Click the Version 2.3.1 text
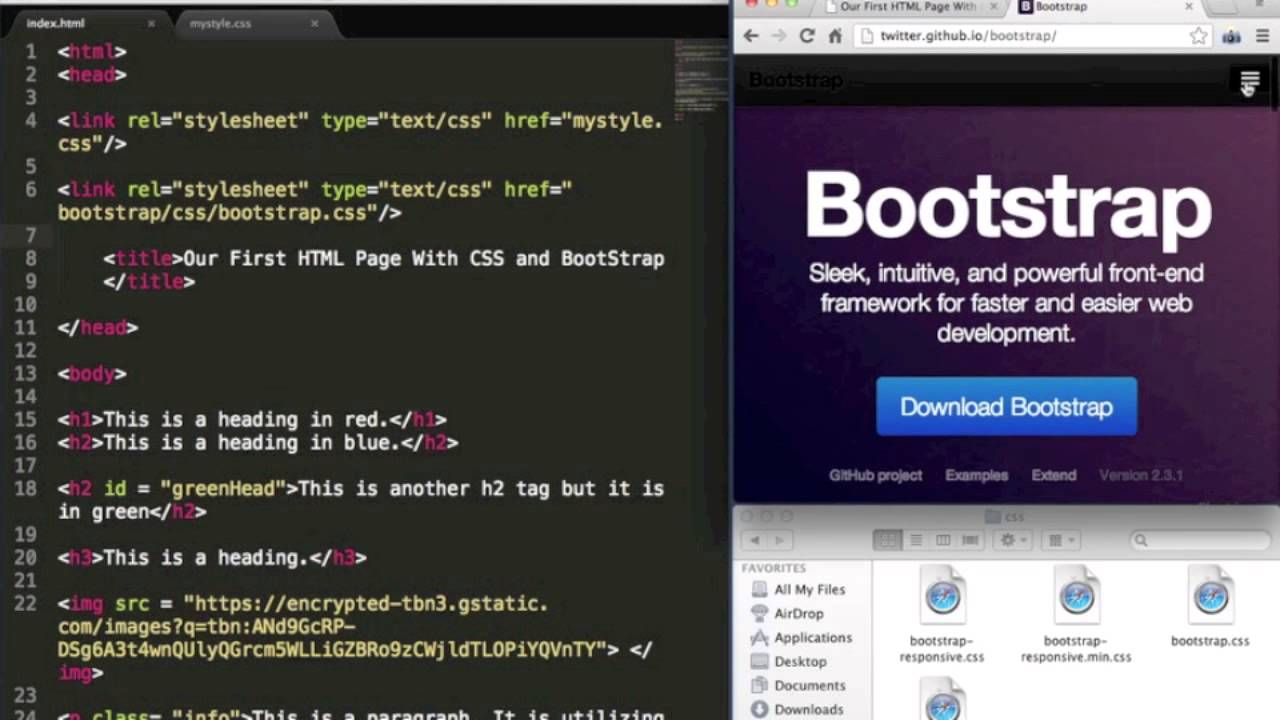Image resolution: width=1280 pixels, height=720 pixels. 1141,475
